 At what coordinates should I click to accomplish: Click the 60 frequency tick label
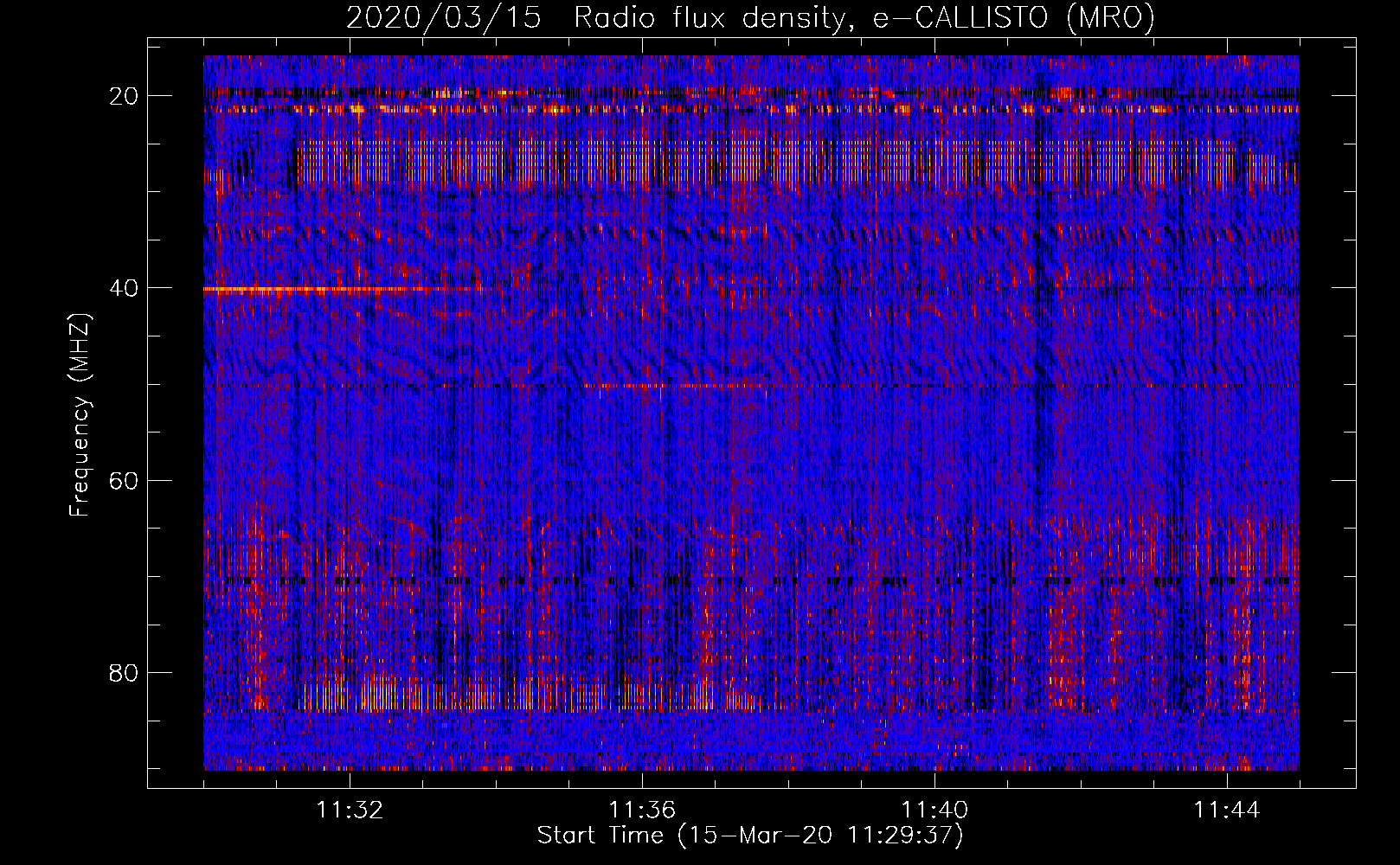125,480
